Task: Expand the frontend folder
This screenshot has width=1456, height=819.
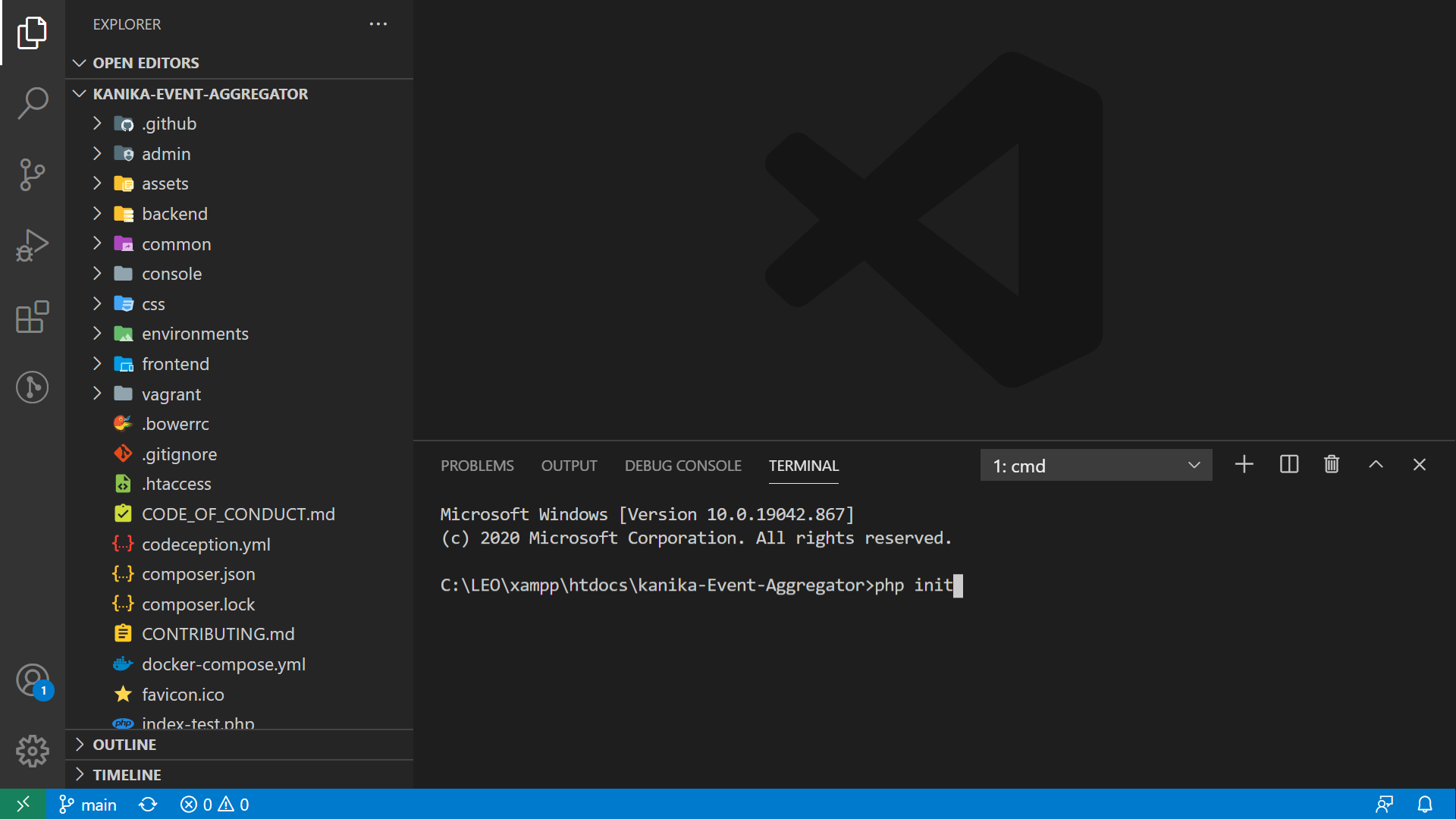Action: coord(239,364)
